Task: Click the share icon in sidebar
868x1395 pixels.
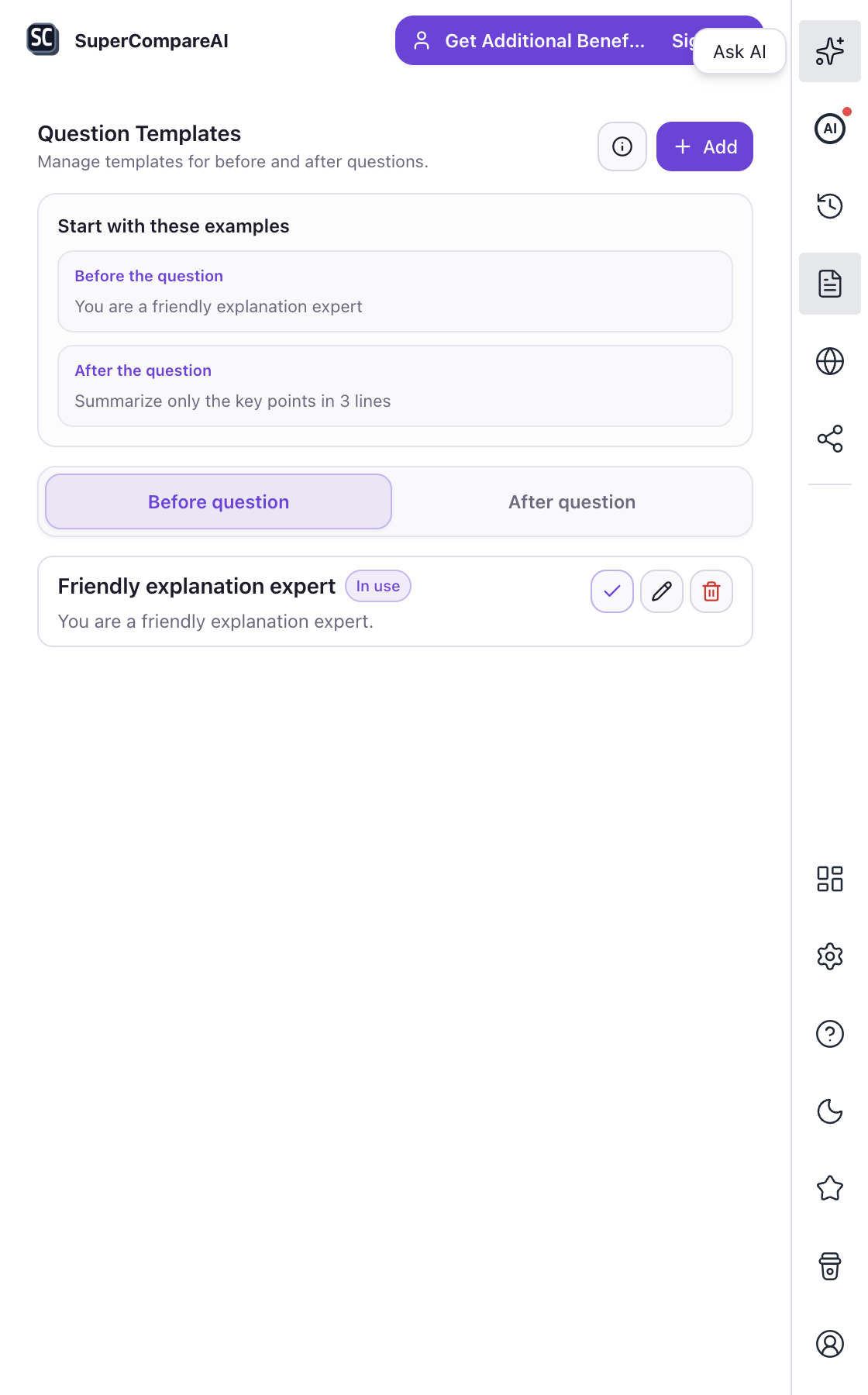Action: [x=829, y=439]
